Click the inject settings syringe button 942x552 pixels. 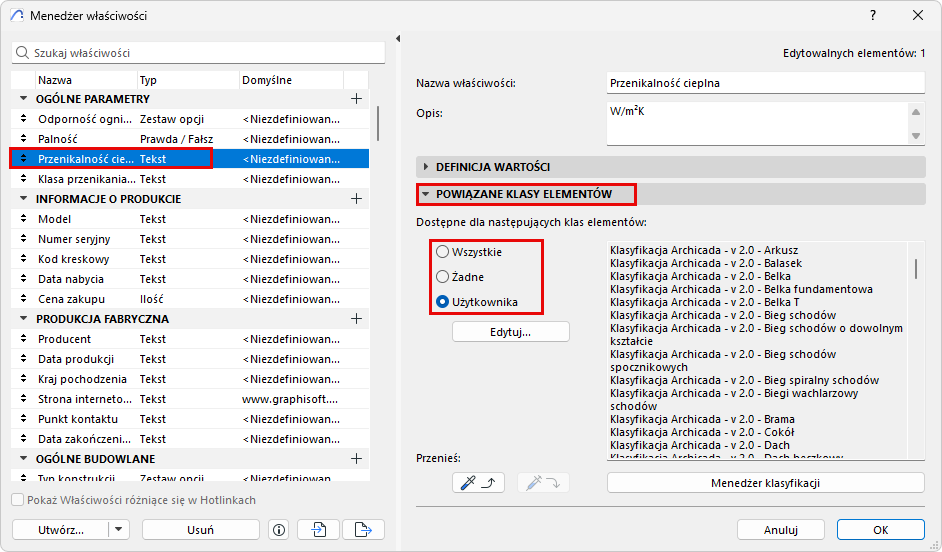click(543, 482)
